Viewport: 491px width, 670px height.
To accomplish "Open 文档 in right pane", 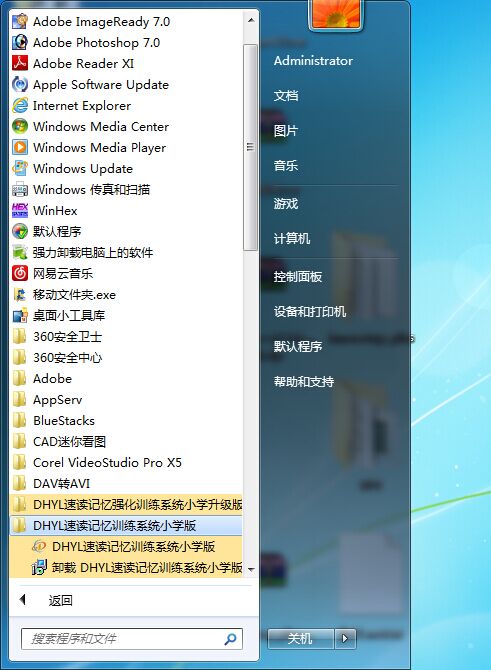I will point(286,95).
